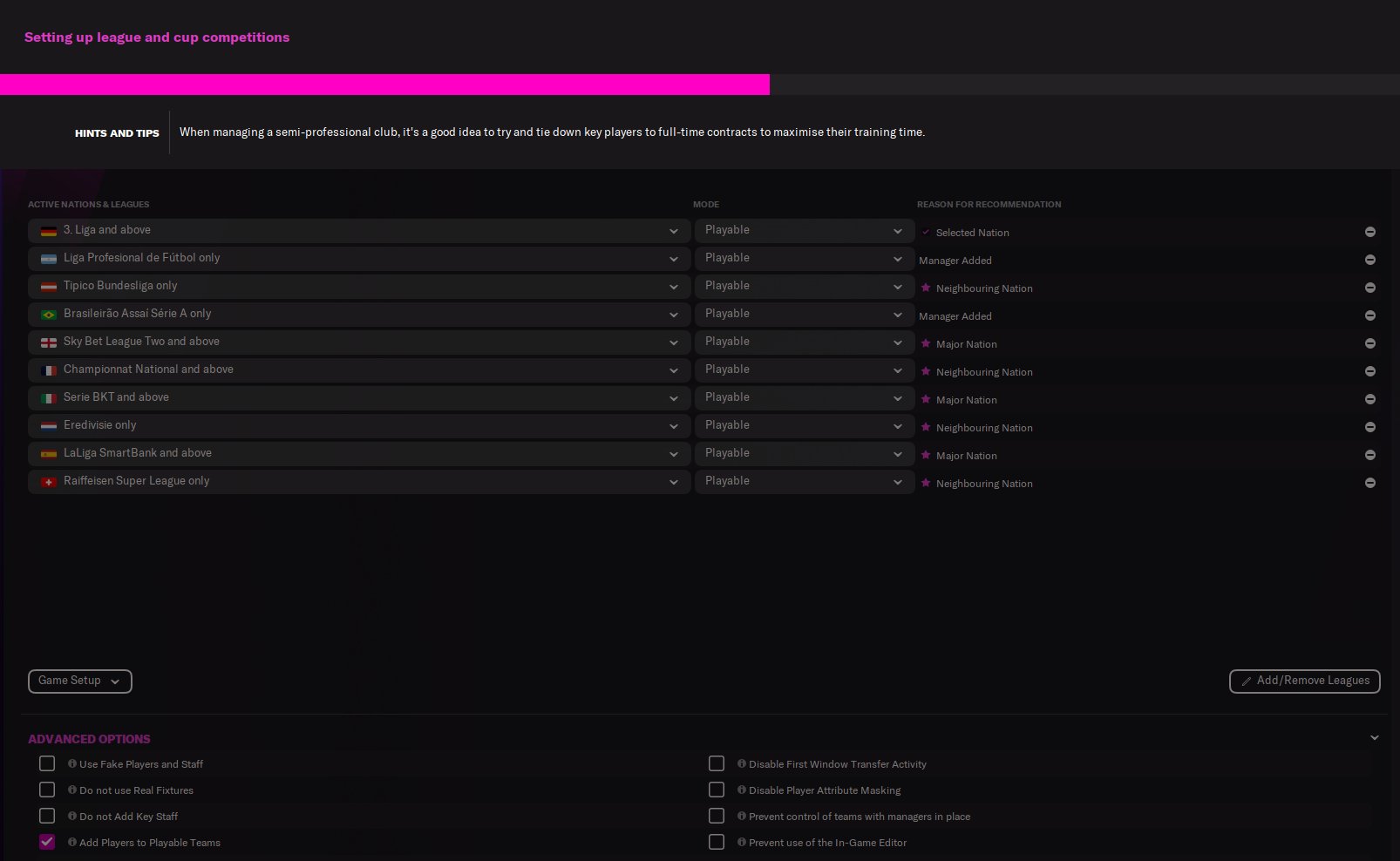Click Reason for Recommendation column header
This screenshot has height=861, width=1400.
(989, 205)
